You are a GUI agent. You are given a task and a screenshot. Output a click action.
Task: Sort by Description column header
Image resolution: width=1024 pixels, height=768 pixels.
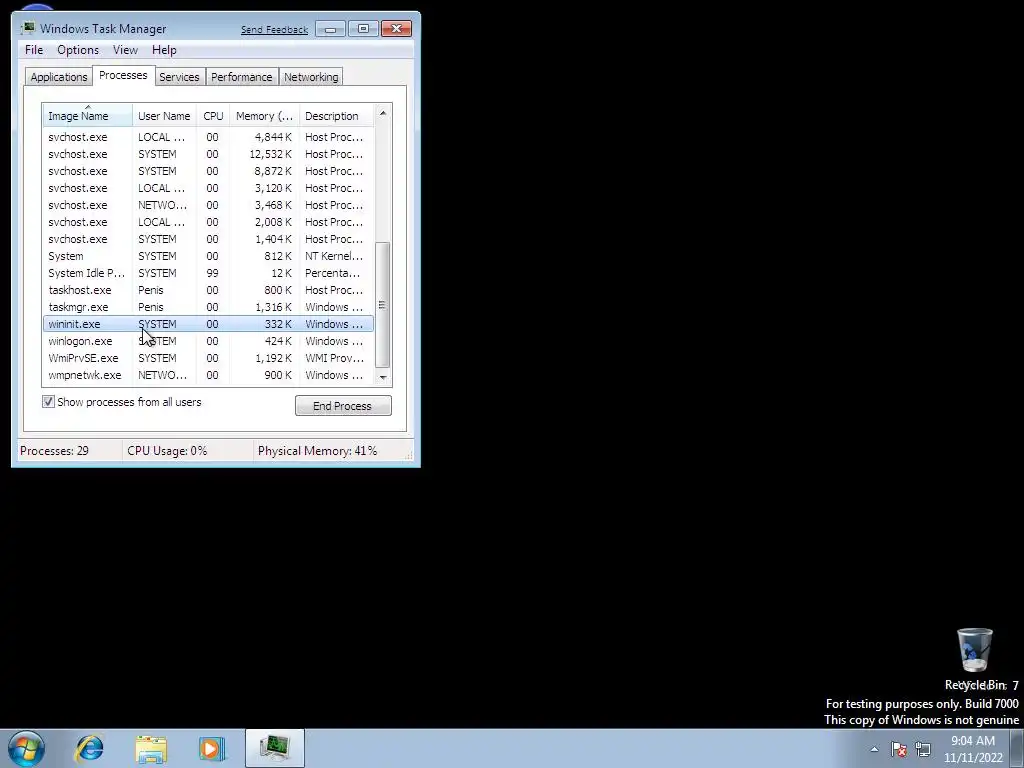(336, 116)
